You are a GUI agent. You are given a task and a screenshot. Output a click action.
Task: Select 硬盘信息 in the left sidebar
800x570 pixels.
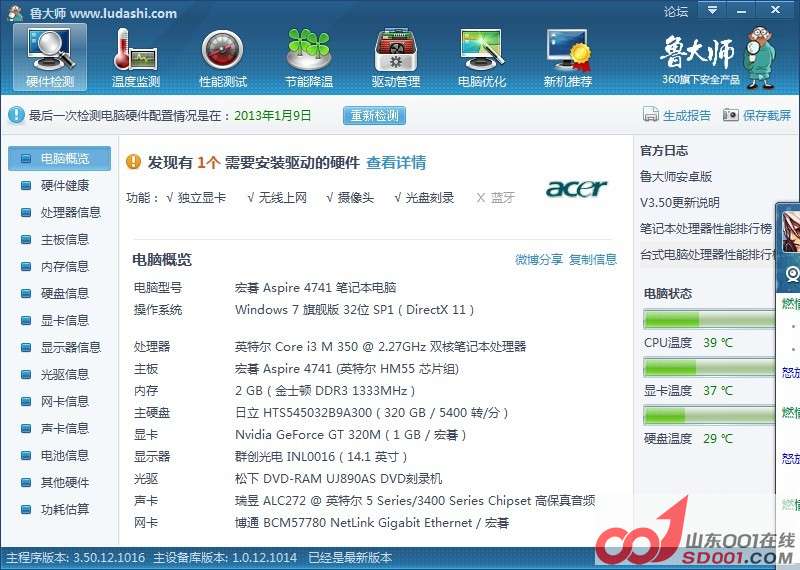click(x=64, y=293)
